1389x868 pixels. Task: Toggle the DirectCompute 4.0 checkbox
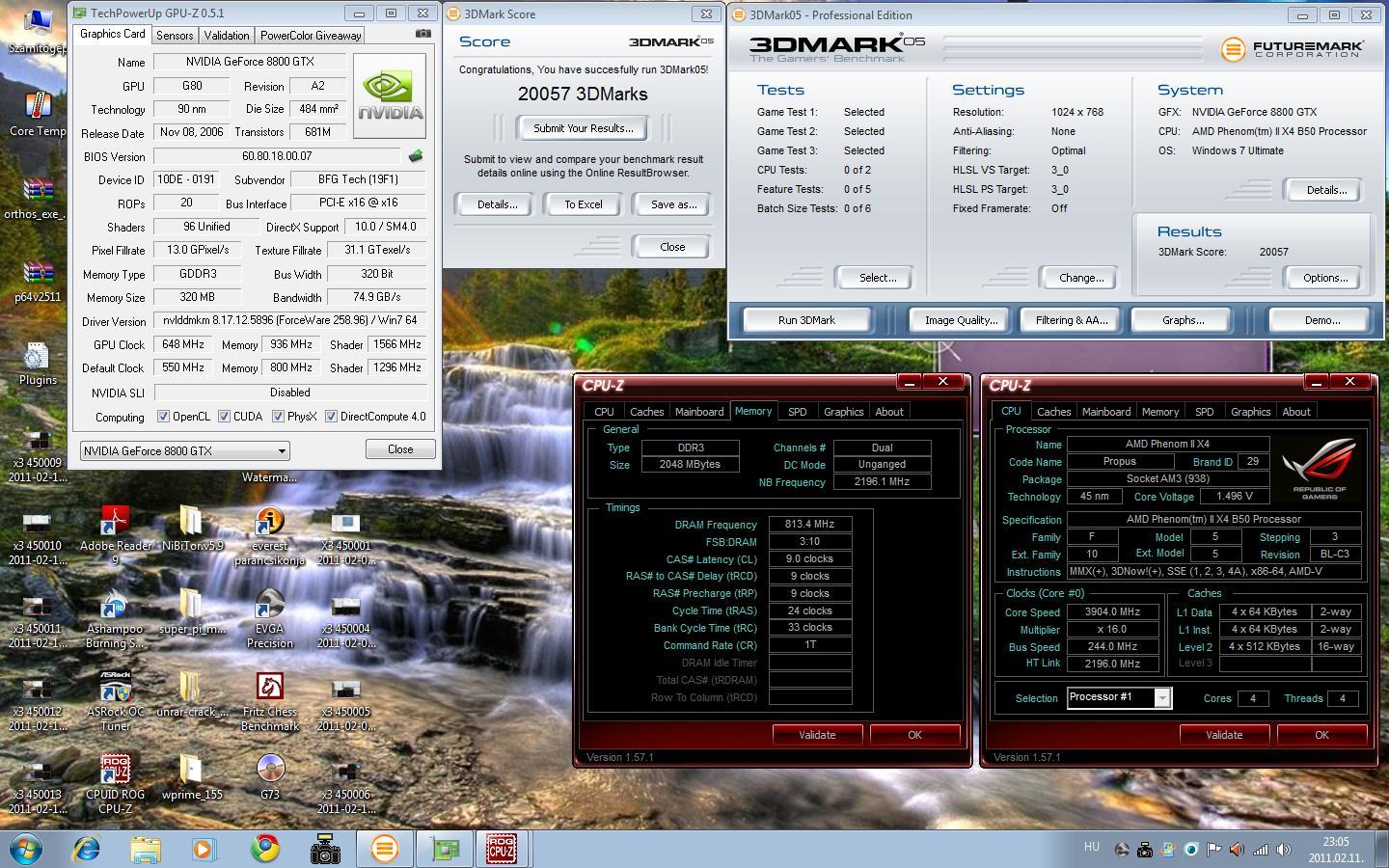[x=331, y=417]
